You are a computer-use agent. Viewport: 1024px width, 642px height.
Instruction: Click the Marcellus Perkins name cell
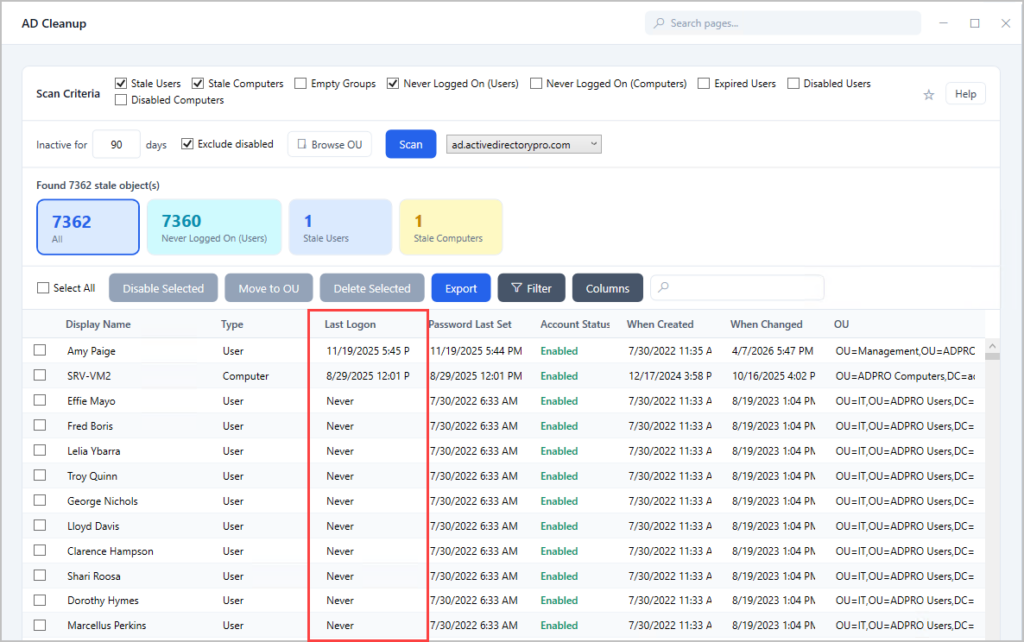tap(106, 625)
